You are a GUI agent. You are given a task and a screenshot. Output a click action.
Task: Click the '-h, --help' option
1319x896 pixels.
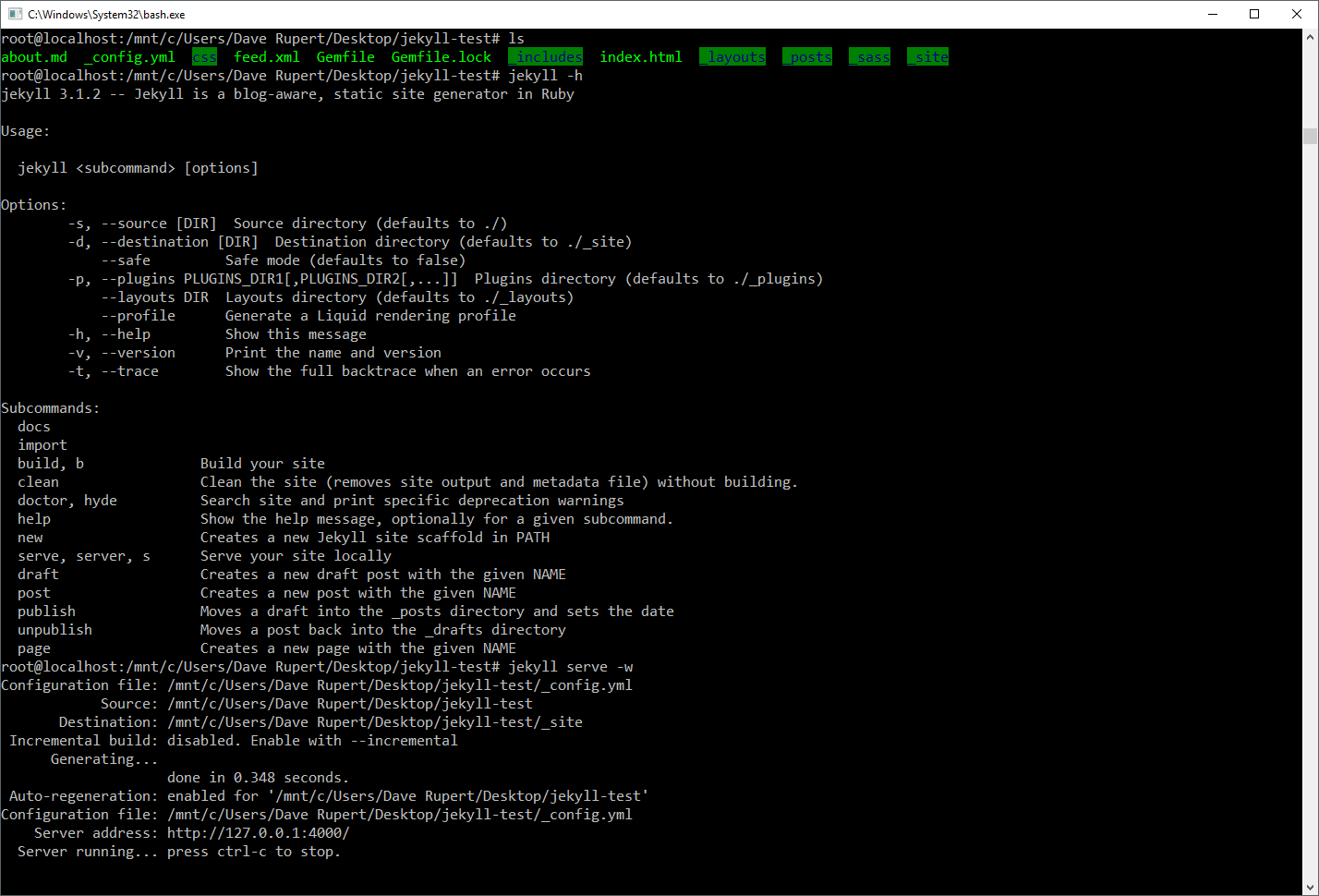109,334
